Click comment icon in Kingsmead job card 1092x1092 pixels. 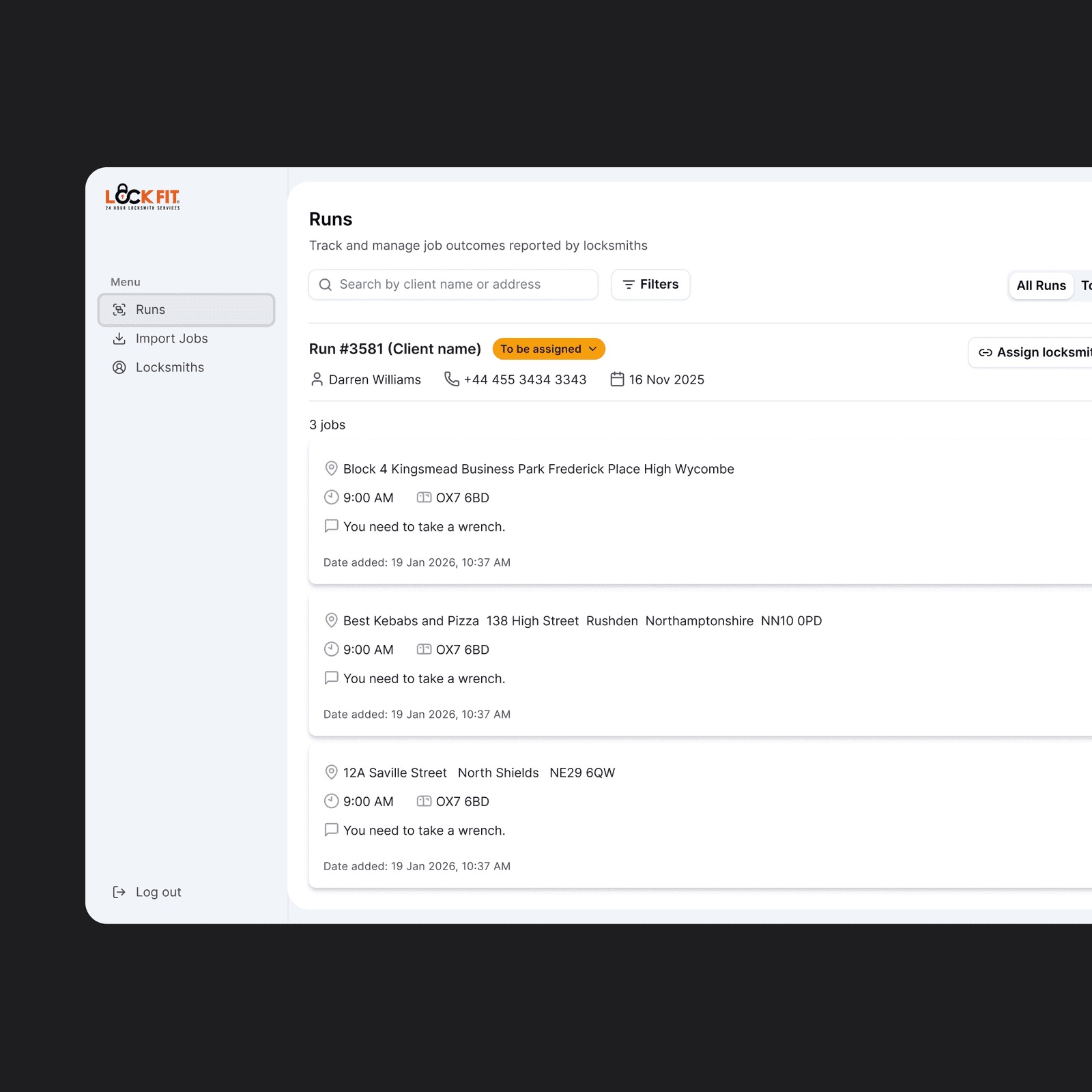pos(331,526)
